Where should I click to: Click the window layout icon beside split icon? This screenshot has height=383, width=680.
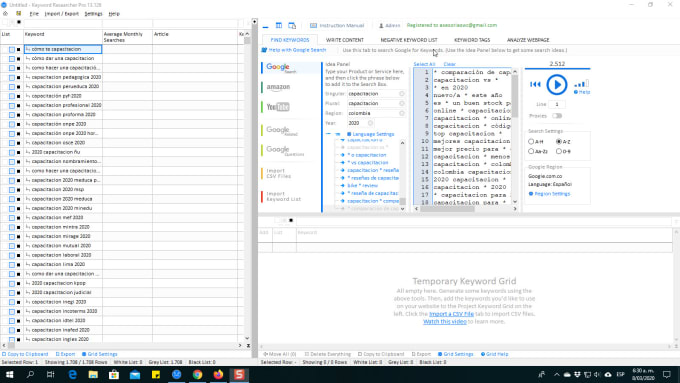point(292,26)
